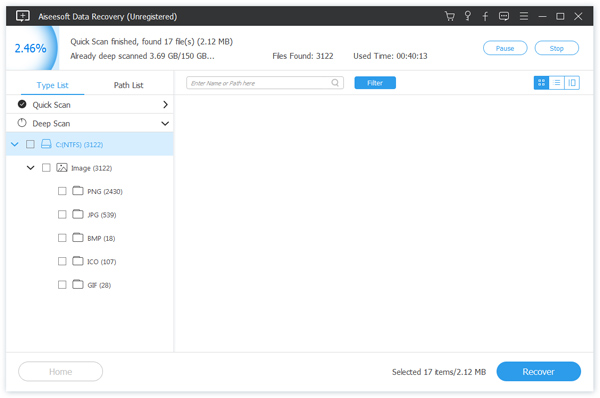600x398 pixels.
Task: Tick the ICO (107) checkbox
Action: click(62, 261)
